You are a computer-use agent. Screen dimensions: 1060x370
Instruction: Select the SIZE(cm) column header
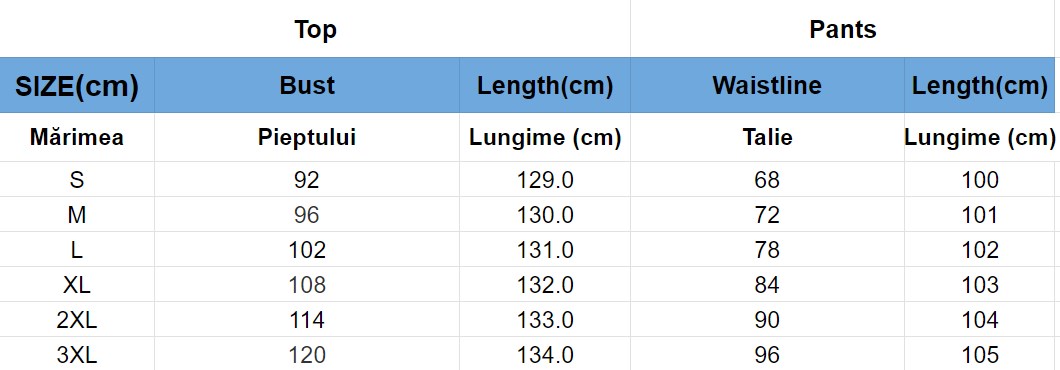click(x=77, y=85)
